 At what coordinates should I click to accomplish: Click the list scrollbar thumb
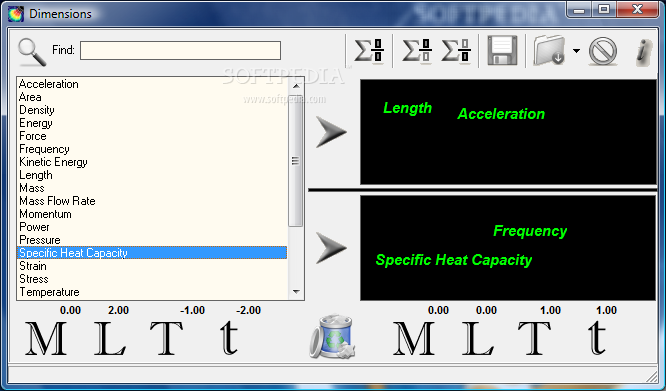[x=296, y=160]
